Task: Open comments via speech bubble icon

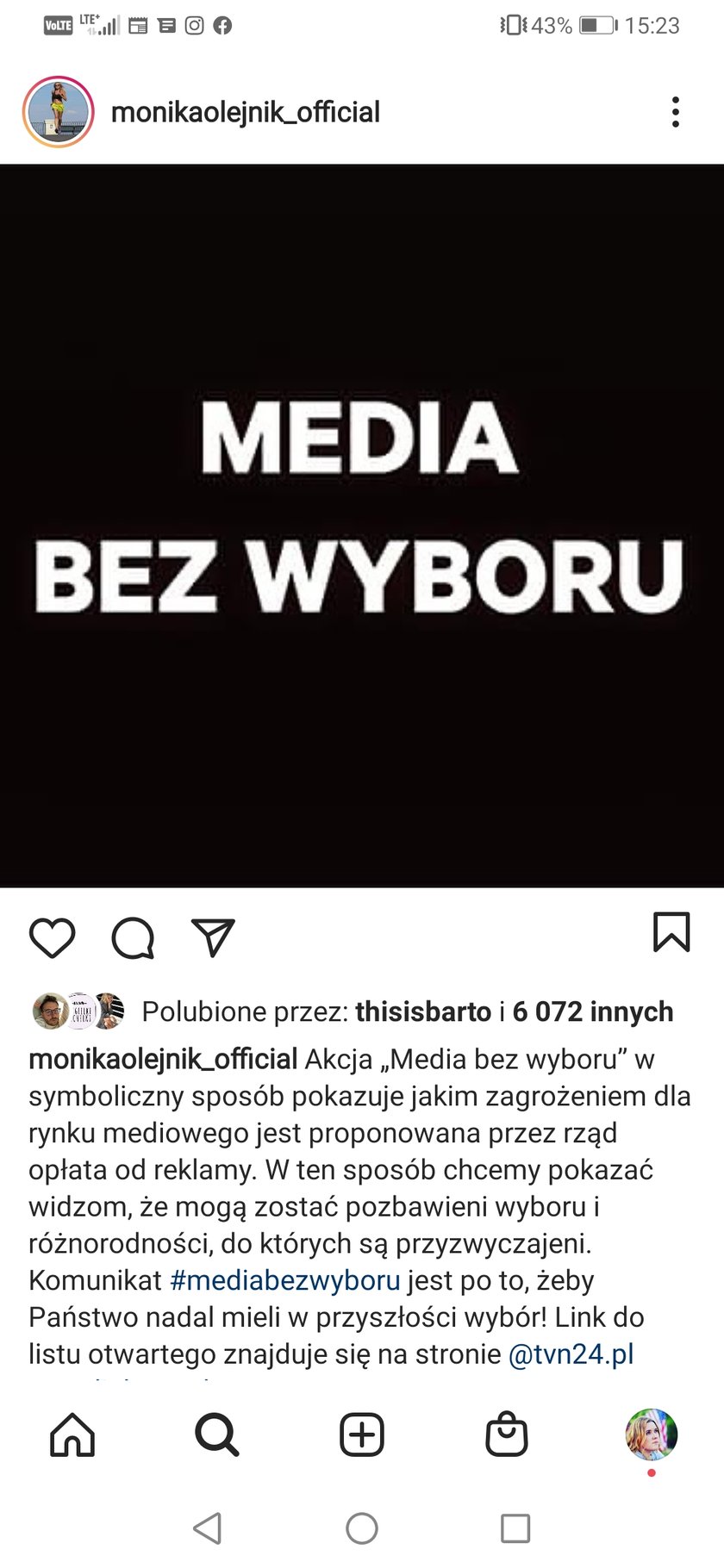Action: pyautogui.click(x=133, y=937)
